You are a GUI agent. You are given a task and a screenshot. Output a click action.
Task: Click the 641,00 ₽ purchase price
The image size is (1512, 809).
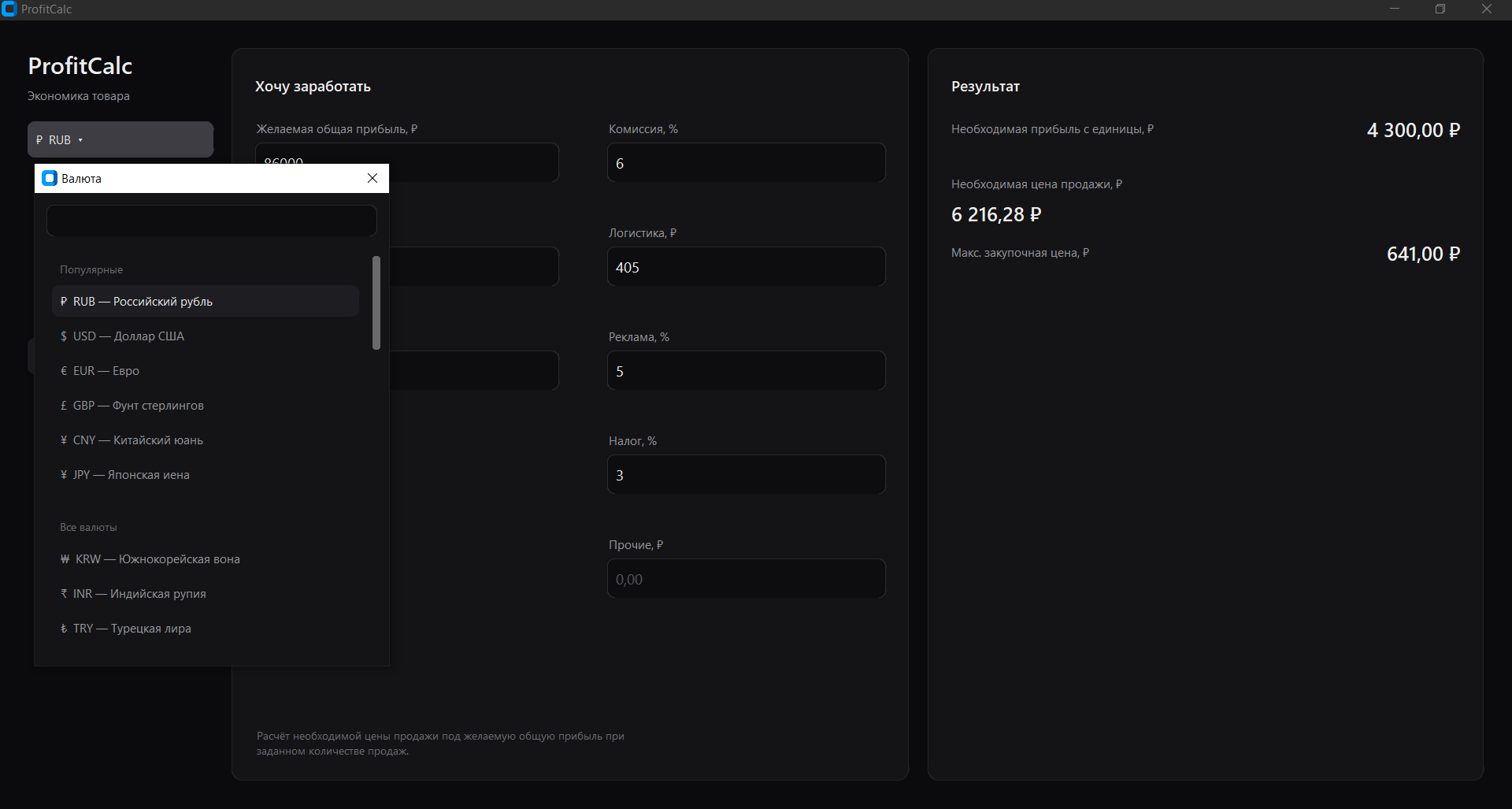(x=1423, y=254)
